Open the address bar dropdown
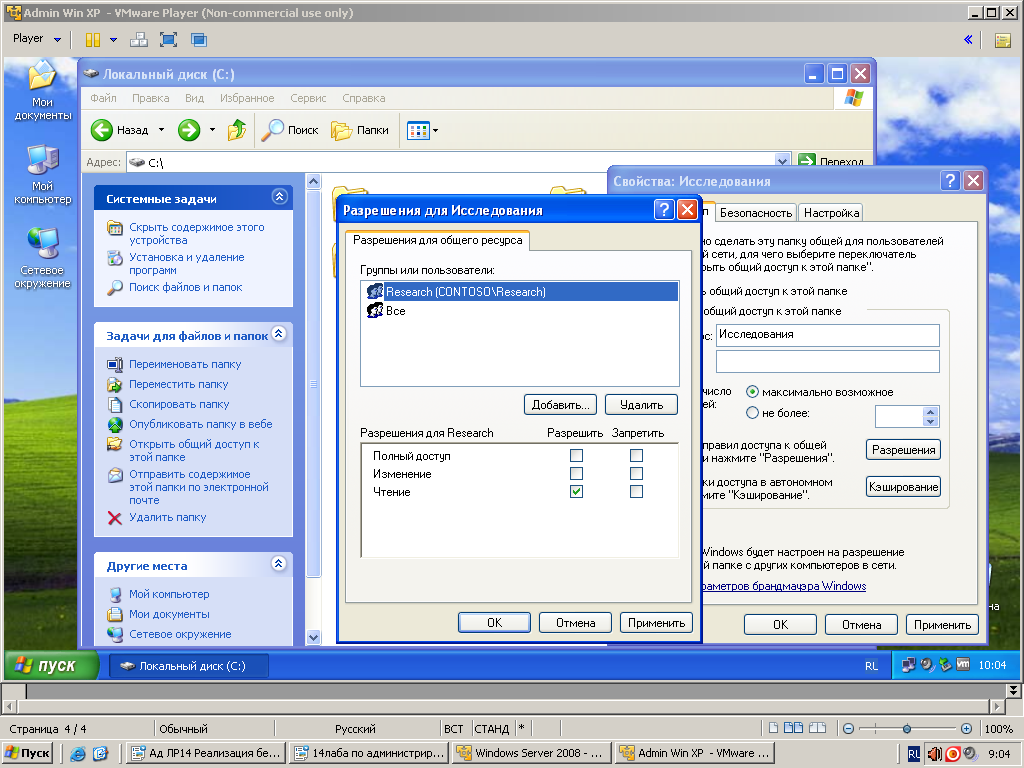The height and width of the screenshot is (768, 1024). click(x=782, y=161)
